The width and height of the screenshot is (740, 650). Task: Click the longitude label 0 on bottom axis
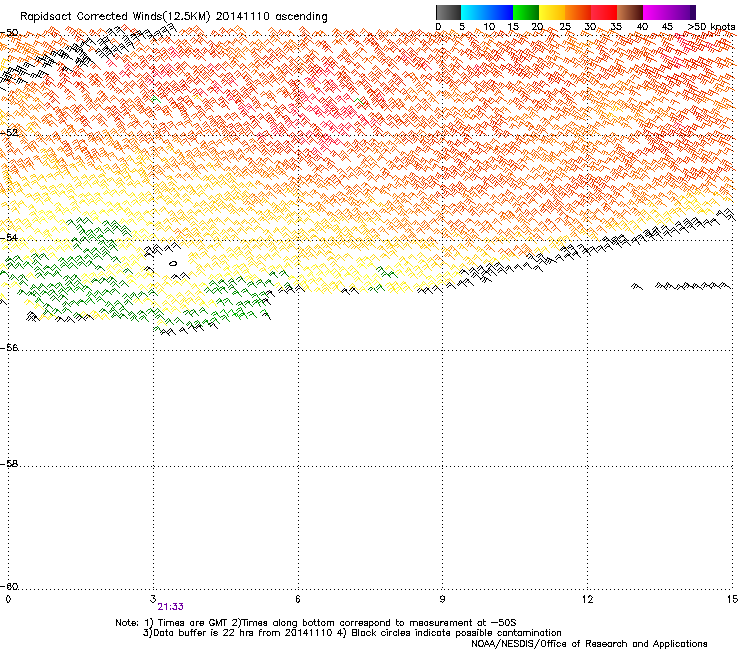pos(8,599)
